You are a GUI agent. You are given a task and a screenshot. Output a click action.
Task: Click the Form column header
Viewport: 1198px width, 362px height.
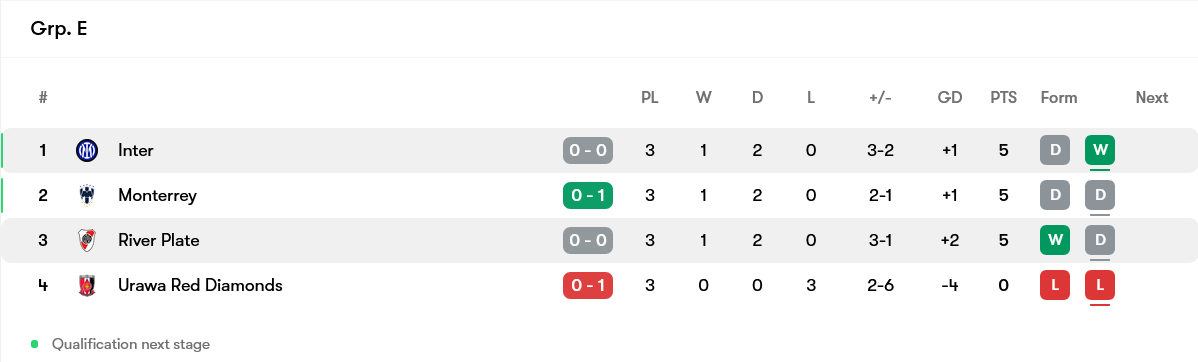pos(1059,98)
